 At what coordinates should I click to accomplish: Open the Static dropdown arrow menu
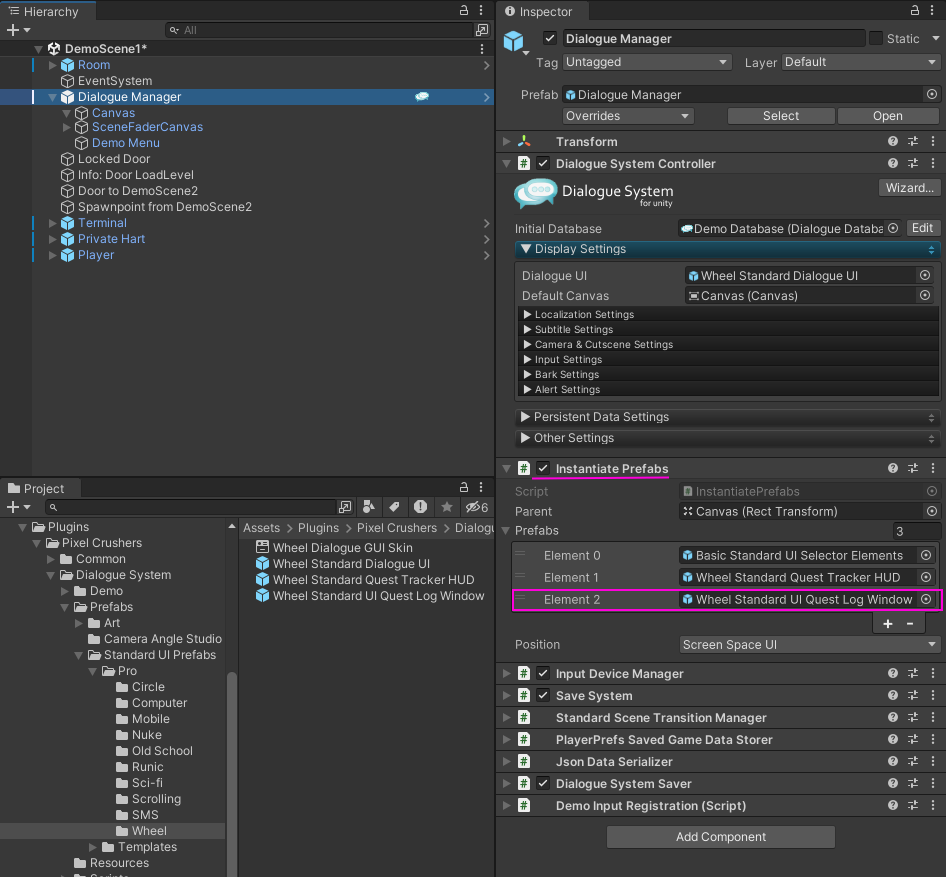(935, 38)
